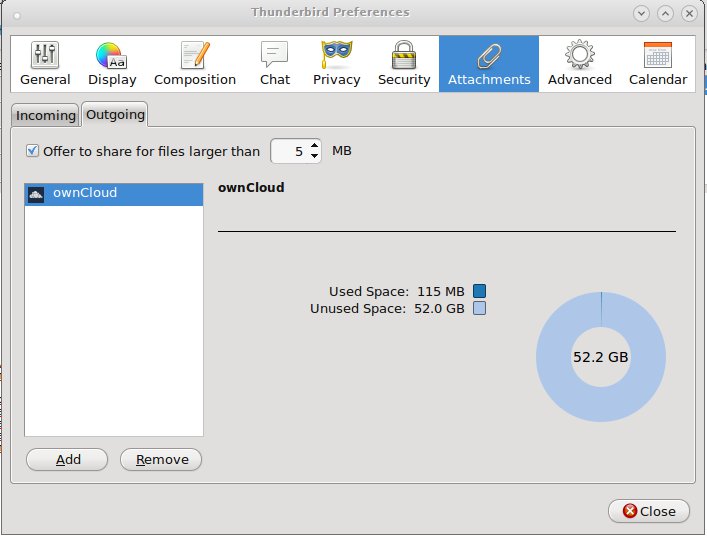
Task: Open the Calendar preferences pane
Action: [x=658, y=64]
